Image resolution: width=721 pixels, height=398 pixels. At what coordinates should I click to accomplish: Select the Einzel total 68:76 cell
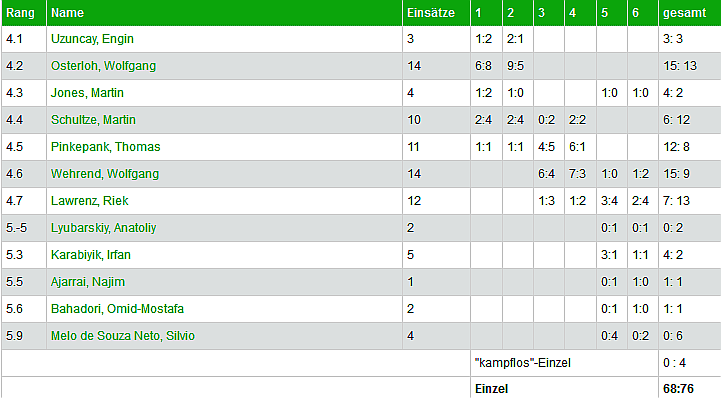tap(690, 388)
